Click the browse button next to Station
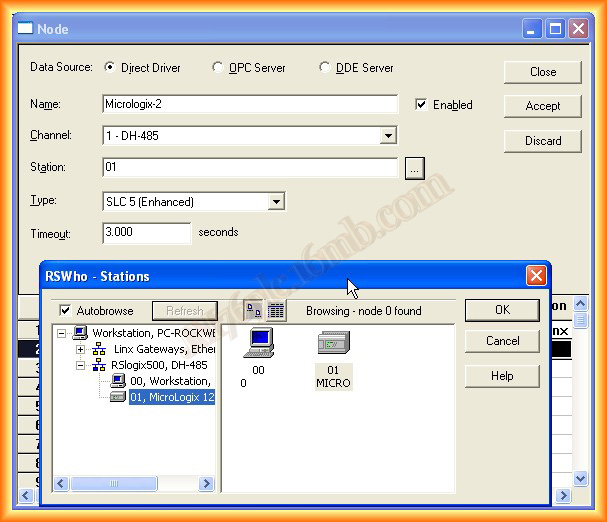Image resolution: width=607 pixels, height=522 pixels. pos(415,168)
